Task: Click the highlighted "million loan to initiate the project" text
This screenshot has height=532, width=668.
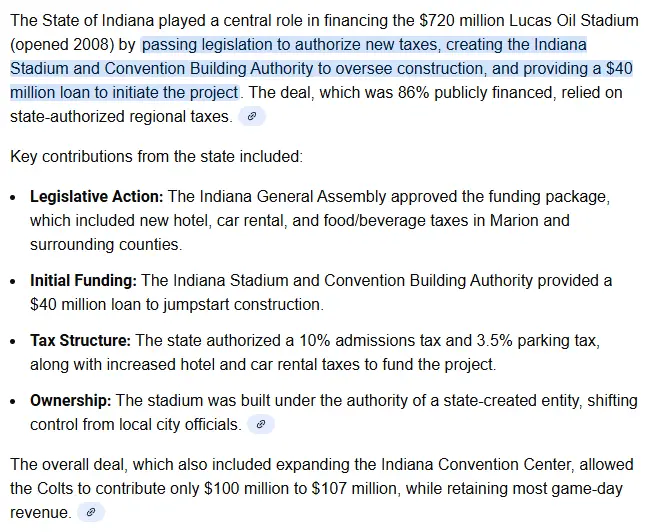Action: 125,93
